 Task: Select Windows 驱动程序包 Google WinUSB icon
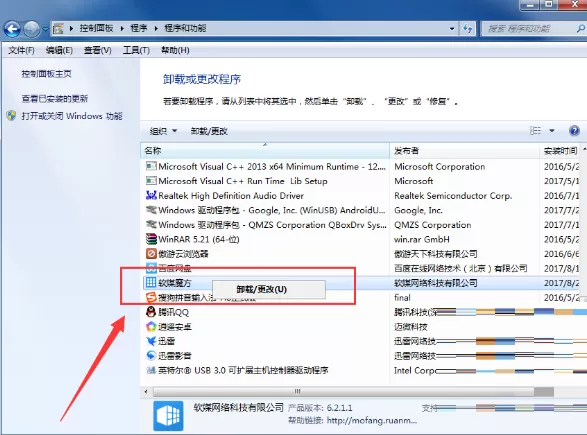pos(151,210)
